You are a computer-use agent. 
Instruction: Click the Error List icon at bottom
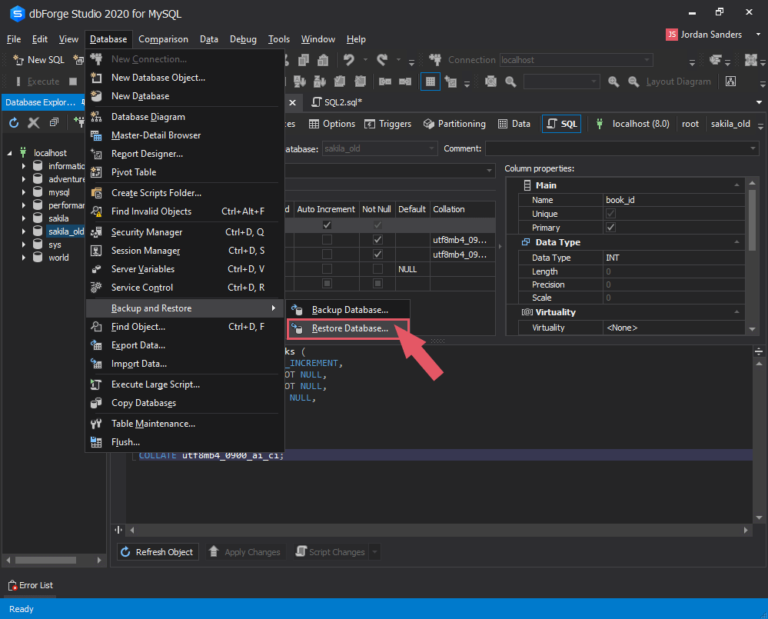tap(12, 585)
